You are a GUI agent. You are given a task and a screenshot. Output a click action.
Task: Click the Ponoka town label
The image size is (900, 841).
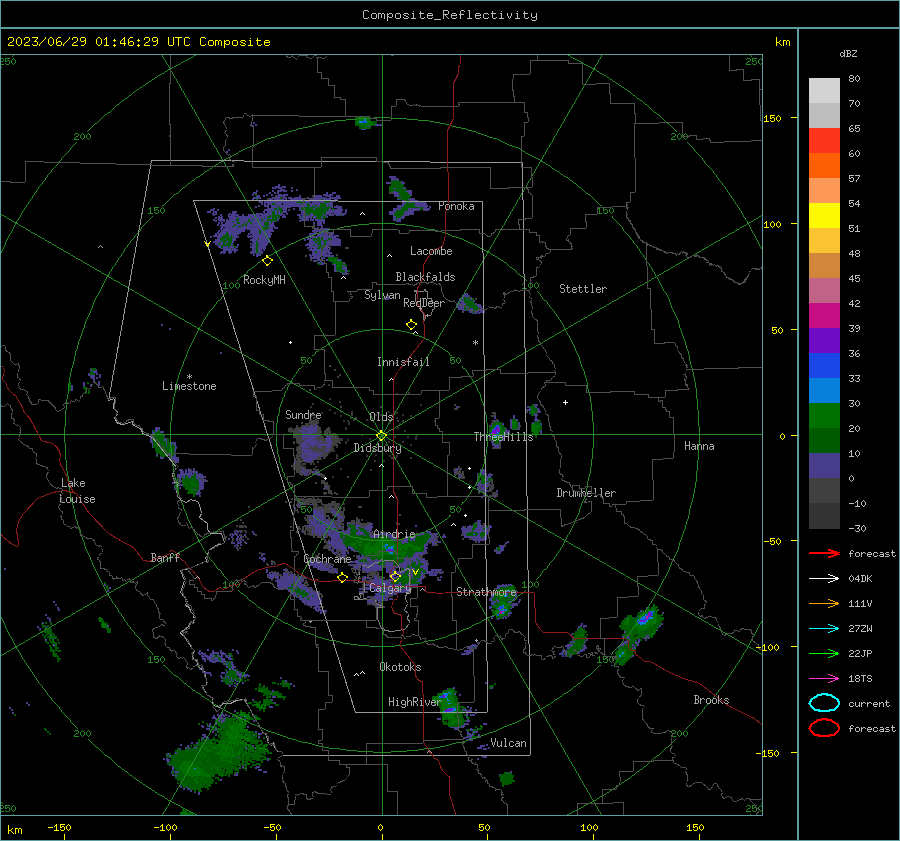[456, 206]
